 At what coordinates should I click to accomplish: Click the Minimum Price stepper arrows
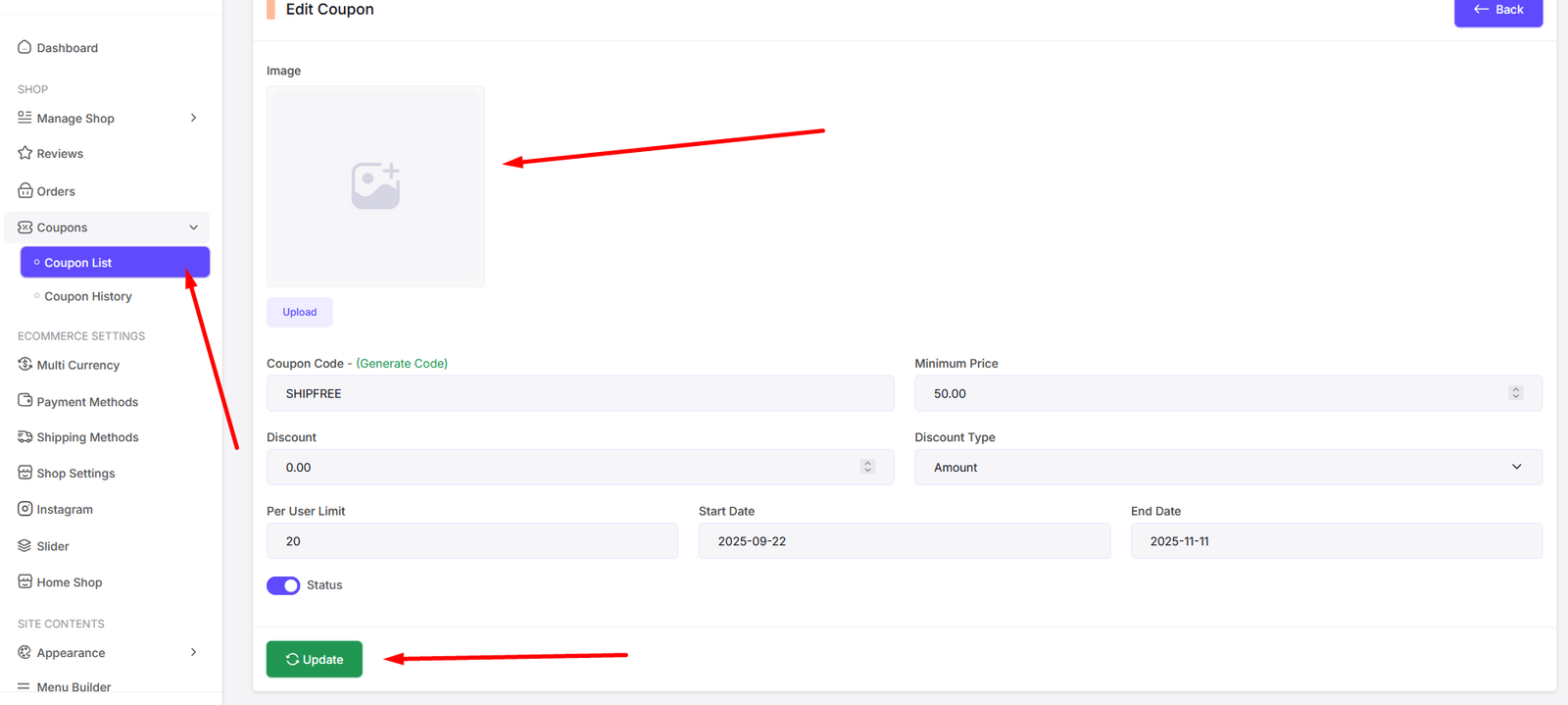point(1515,393)
